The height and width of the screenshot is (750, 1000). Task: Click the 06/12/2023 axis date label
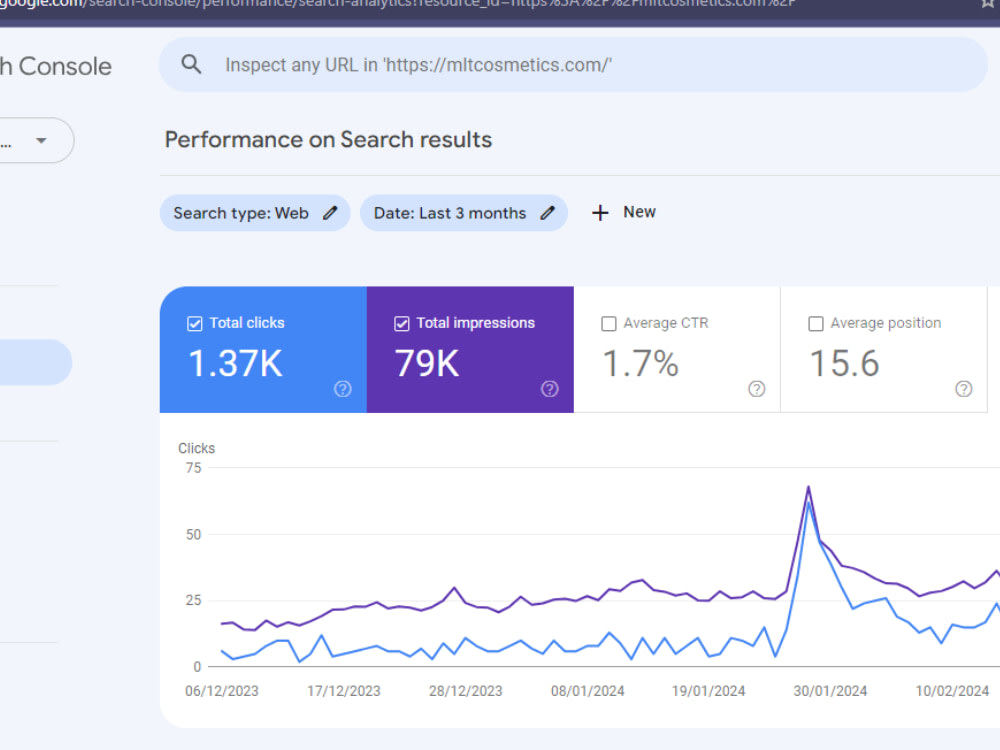click(x=222, y=691)
